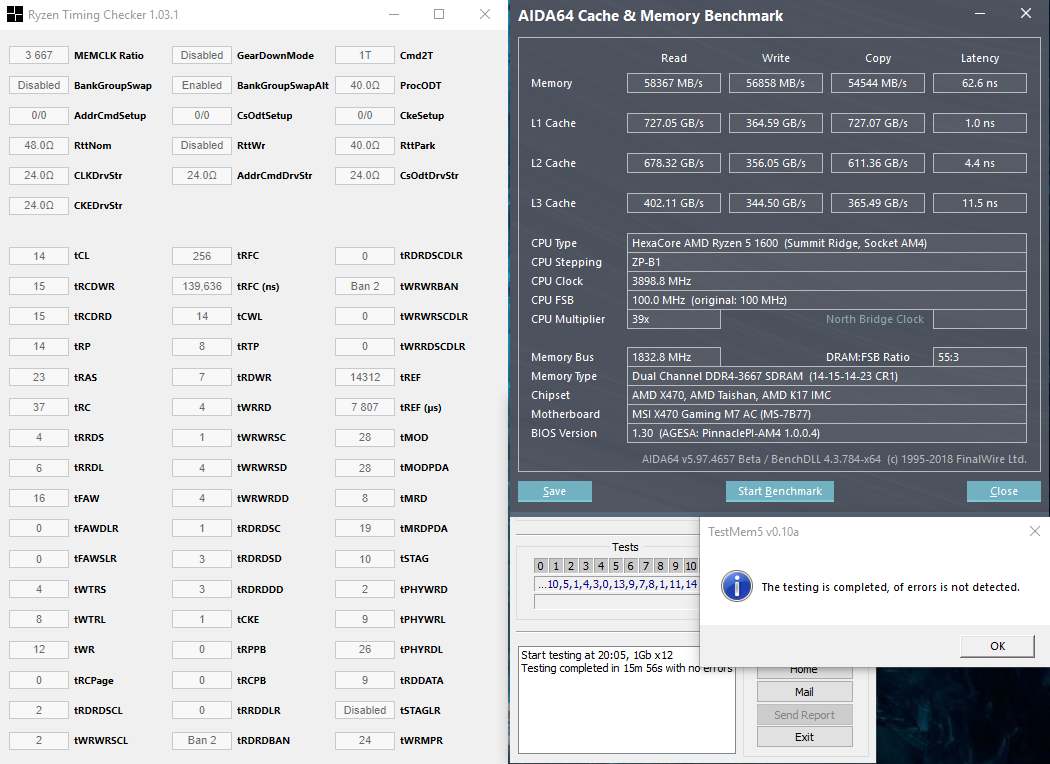The image size is (1050, 764).
Task: Select test number 5 box in TestMem5
Action: pos(615,566)
